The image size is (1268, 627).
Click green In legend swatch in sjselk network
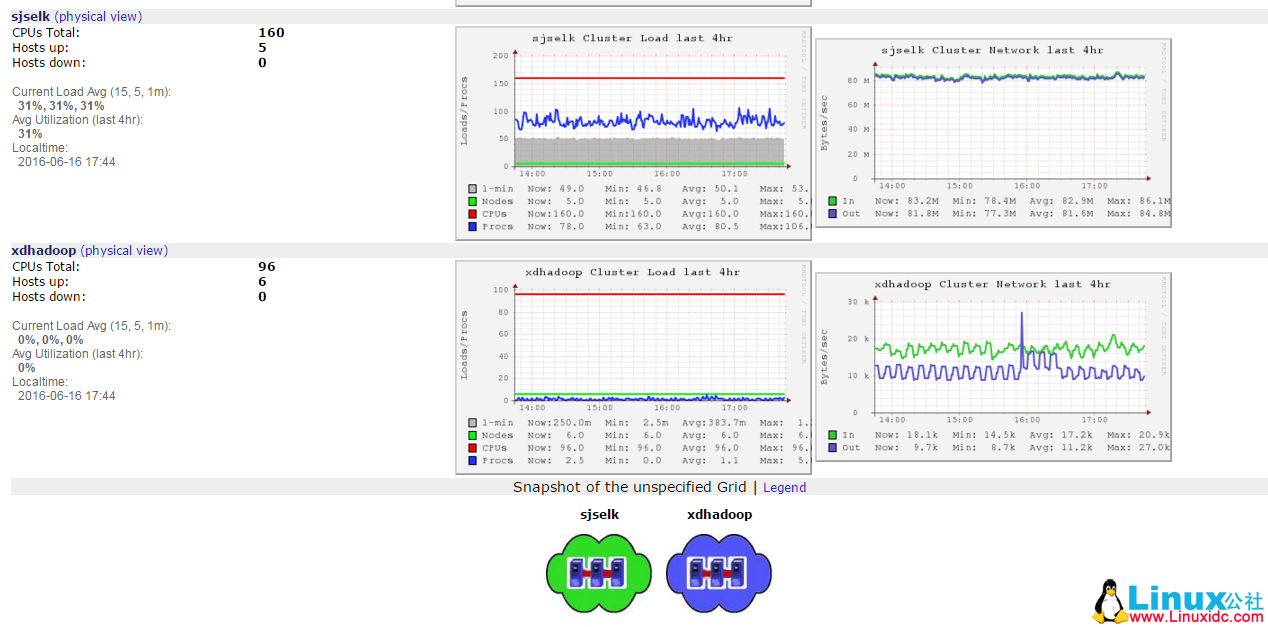click(832, 201)
